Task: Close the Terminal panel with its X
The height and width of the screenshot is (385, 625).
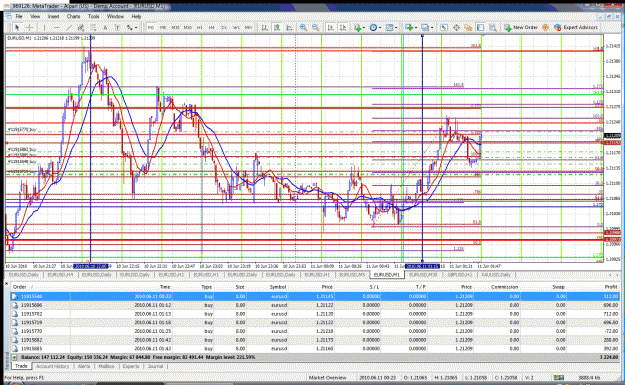Action: point(6,283)
